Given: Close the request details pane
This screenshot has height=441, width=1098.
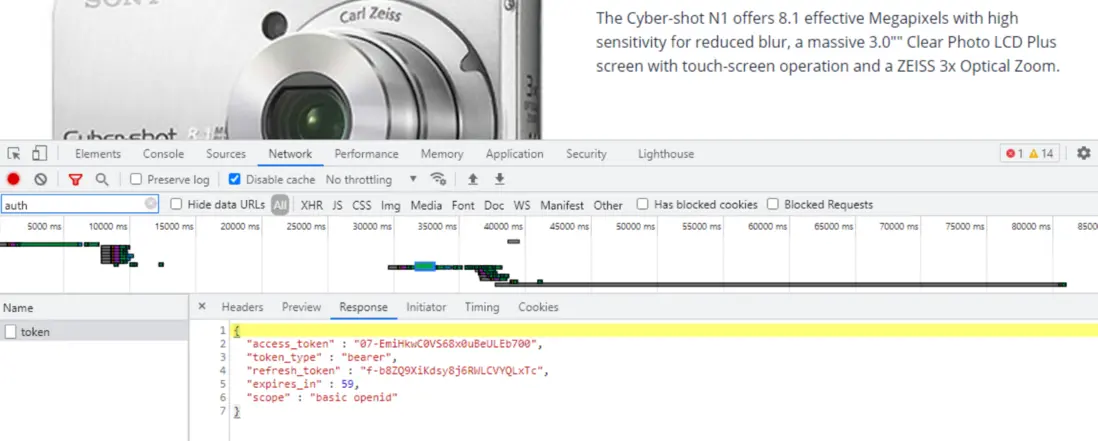Looking at the screenshot, I should 202,307.
